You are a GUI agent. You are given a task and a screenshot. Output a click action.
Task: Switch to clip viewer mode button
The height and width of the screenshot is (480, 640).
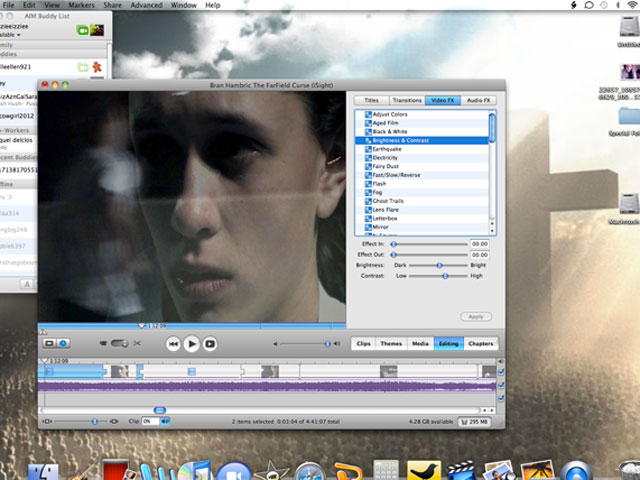49,343
